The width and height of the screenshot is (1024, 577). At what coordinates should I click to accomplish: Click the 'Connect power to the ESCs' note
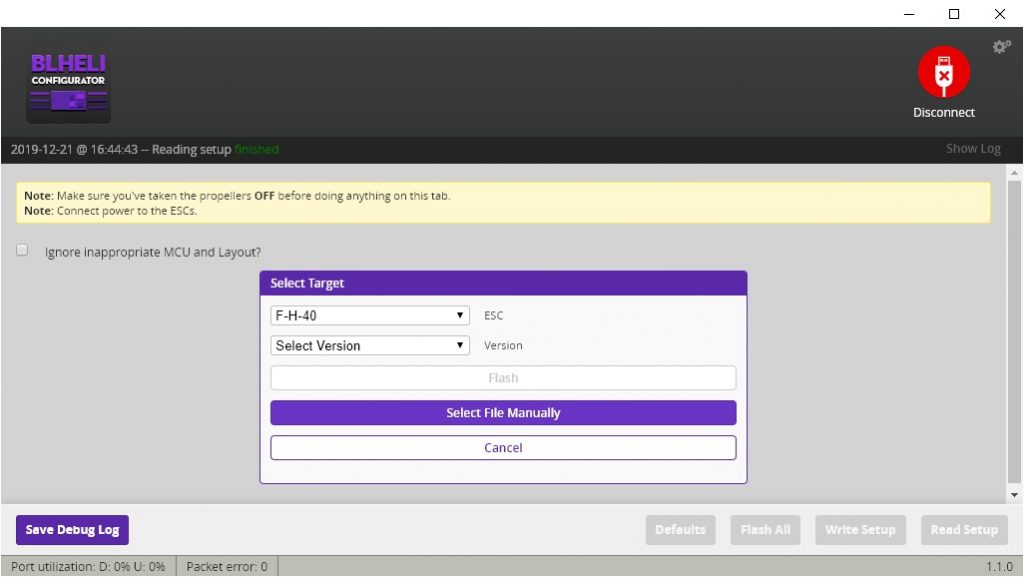110,211
